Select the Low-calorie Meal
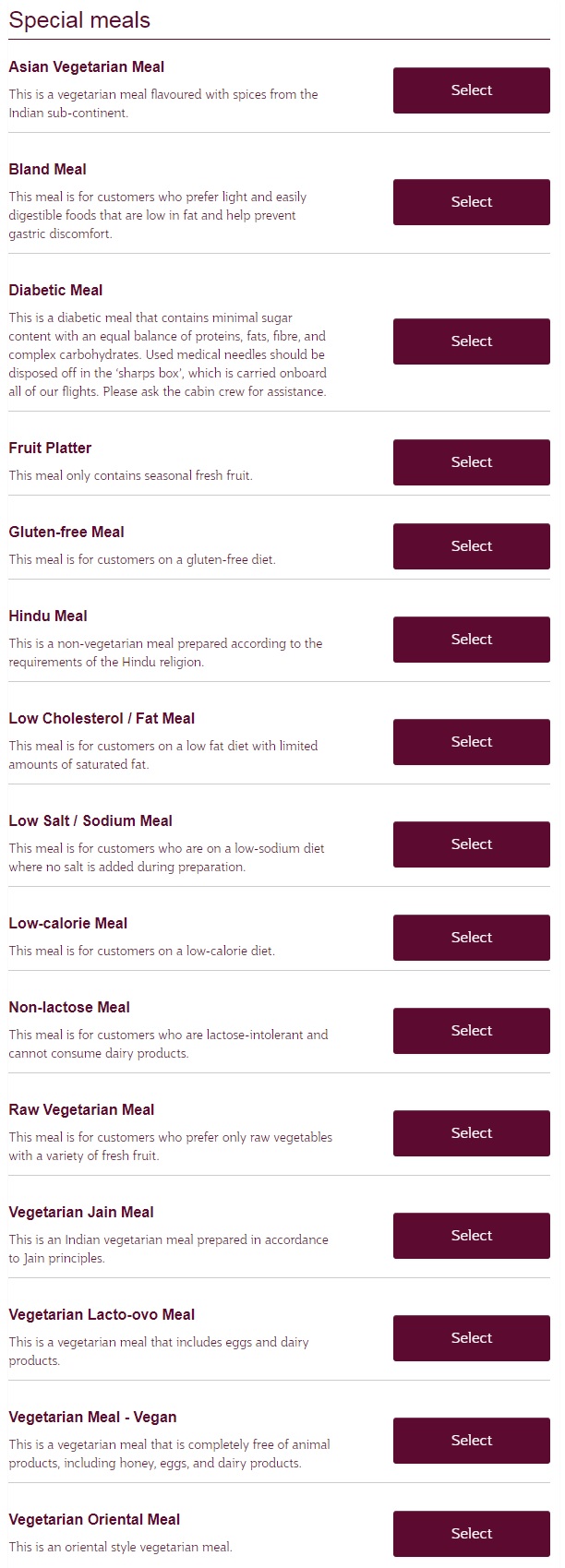The width and height of the screenshot is (565, 1568). [x=471, y=938]
